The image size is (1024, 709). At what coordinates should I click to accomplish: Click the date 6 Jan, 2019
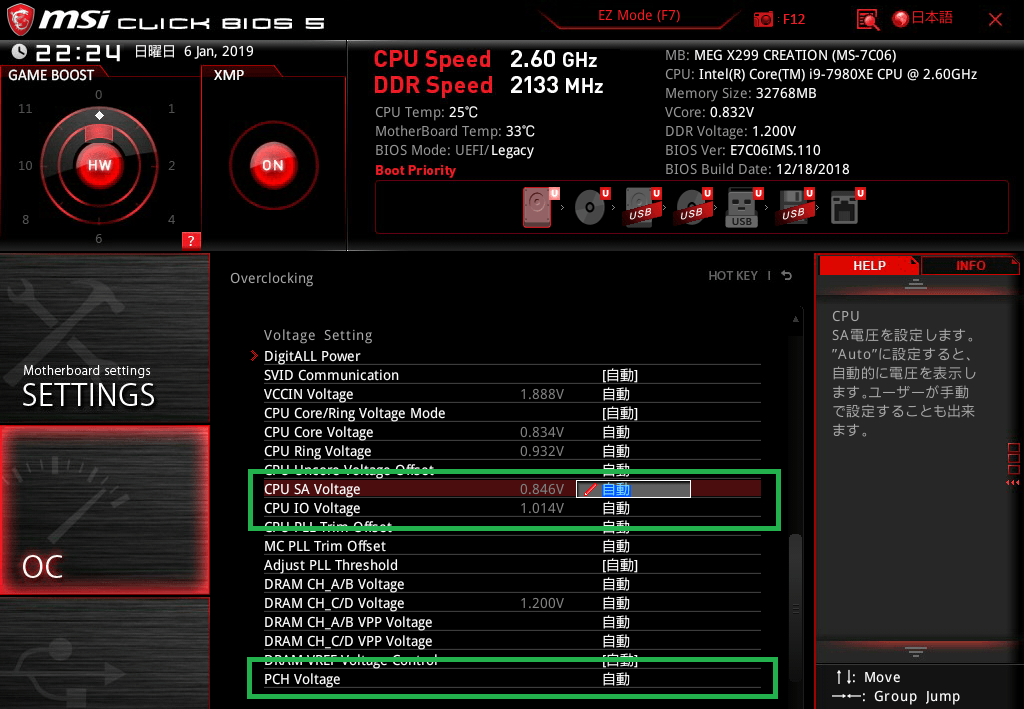tap(219, 52)
